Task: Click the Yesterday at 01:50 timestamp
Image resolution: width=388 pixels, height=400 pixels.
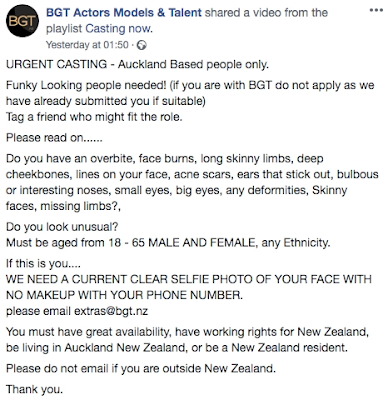Action: (x=87, y=45)
